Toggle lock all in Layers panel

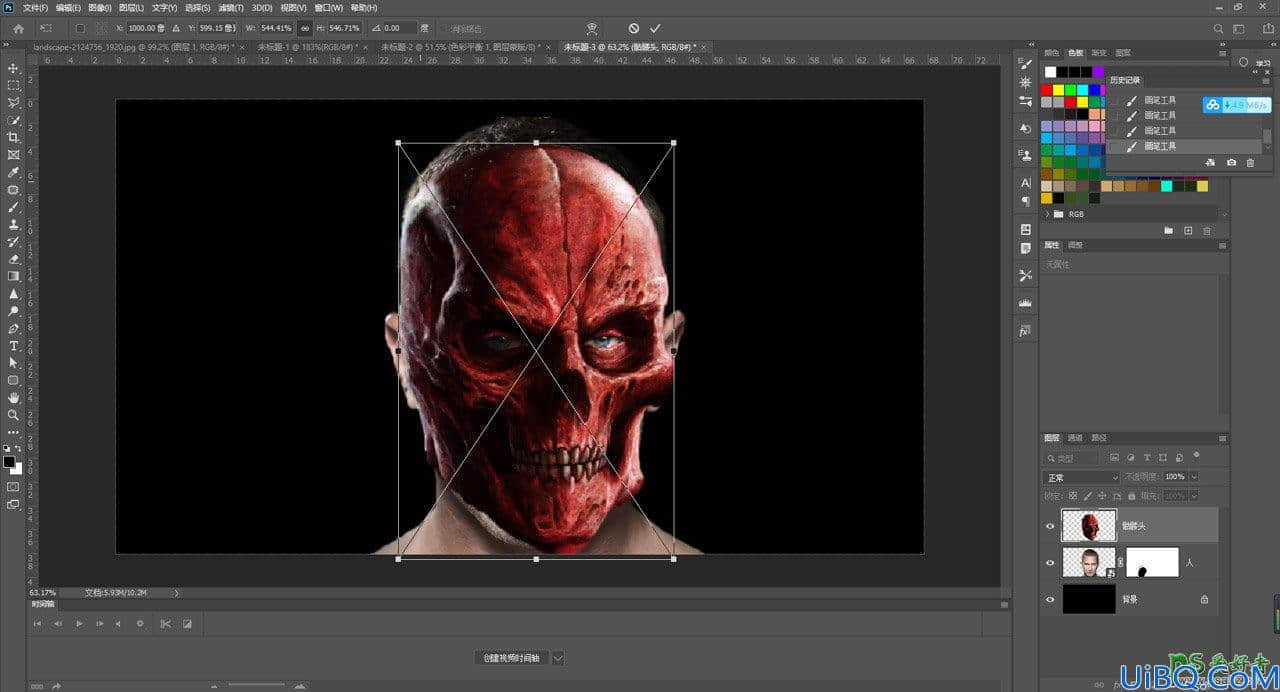(1131, 496)
